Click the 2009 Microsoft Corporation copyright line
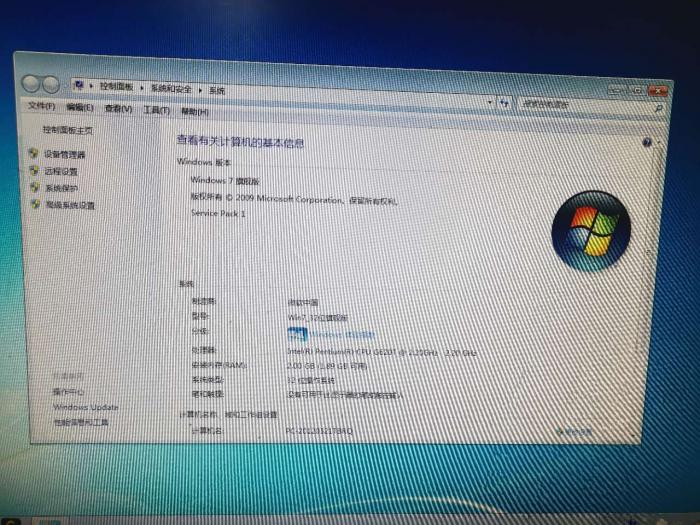 tap(294, 199)
